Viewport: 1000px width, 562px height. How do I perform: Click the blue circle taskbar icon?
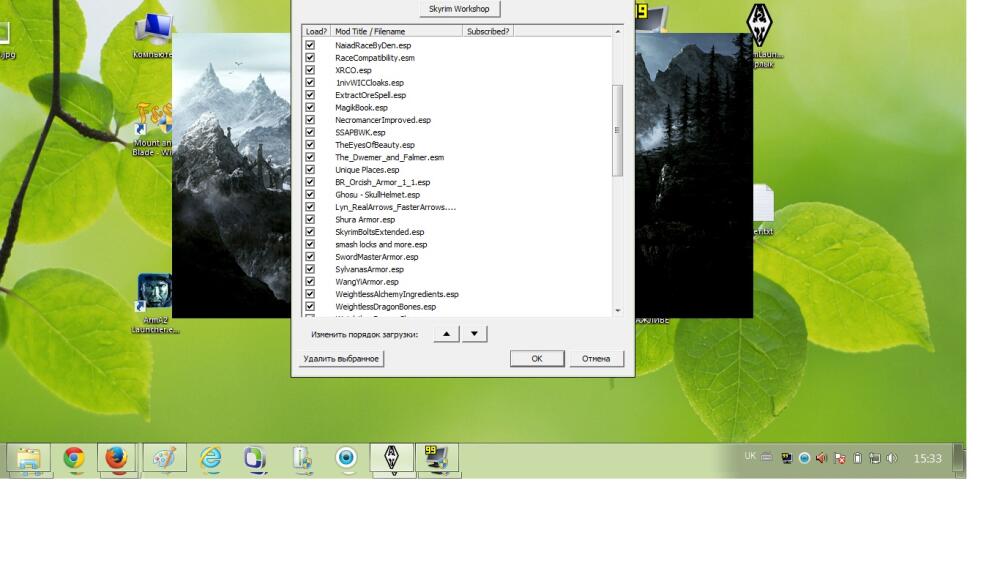point(346,458)
